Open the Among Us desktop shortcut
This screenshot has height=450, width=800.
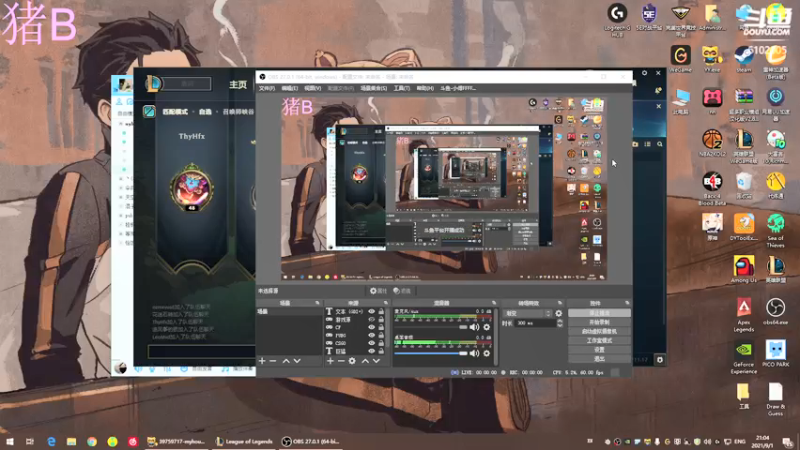tap(744, 269)
